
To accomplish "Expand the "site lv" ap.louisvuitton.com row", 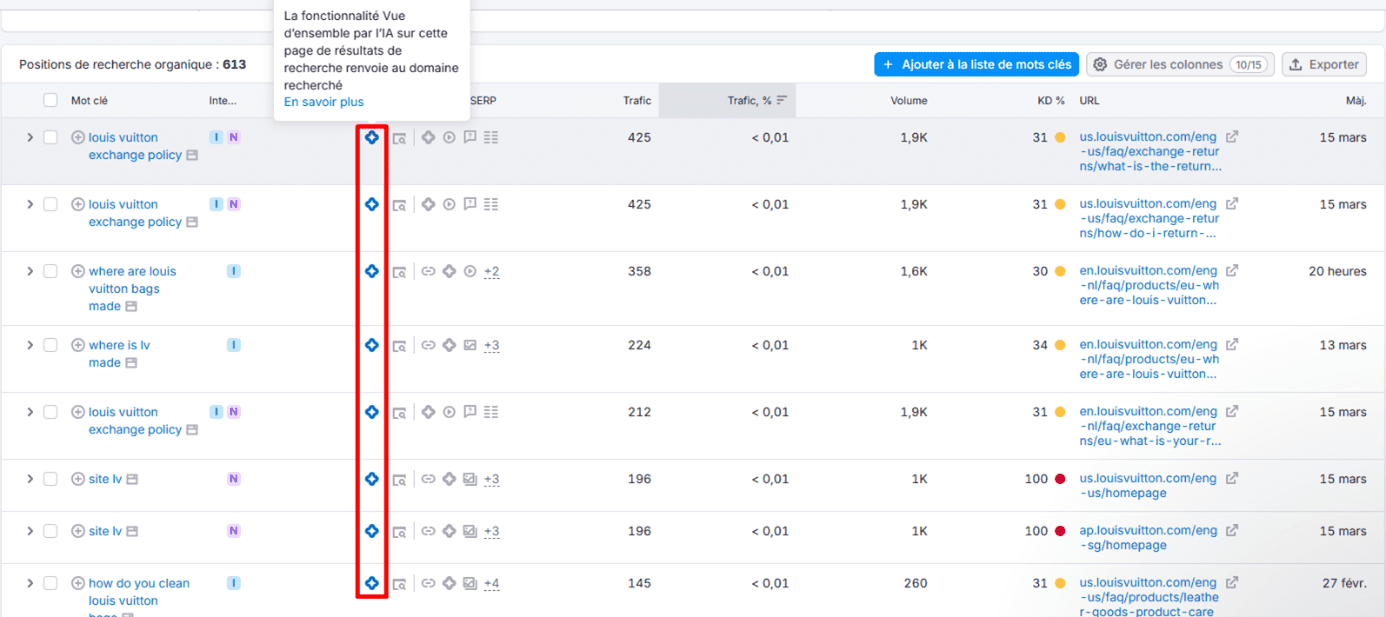I will (30, 531).
